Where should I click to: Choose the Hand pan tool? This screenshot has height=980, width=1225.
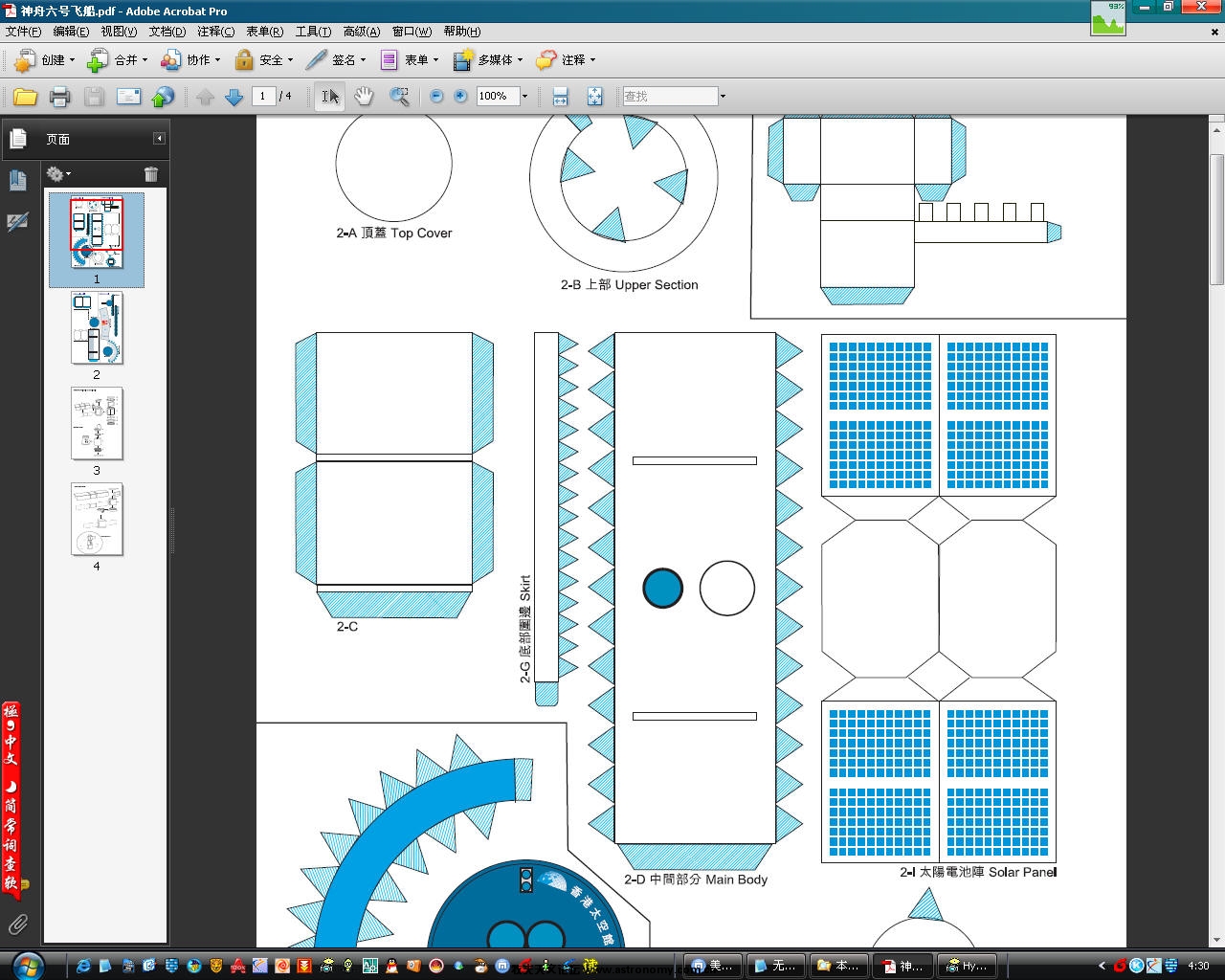[x=364, y=97]
